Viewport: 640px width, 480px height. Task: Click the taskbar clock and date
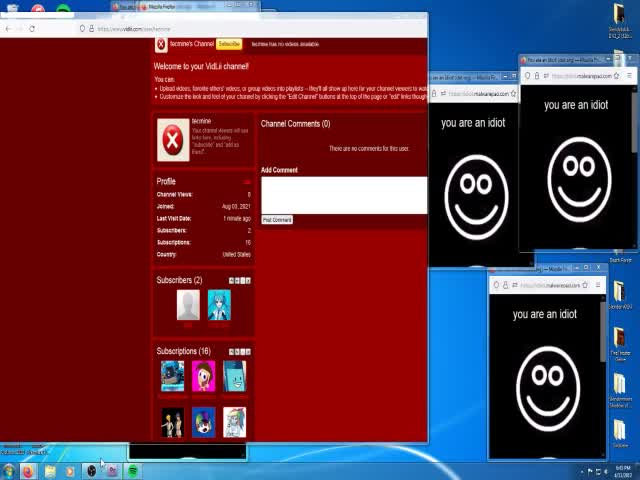point(623,471)
